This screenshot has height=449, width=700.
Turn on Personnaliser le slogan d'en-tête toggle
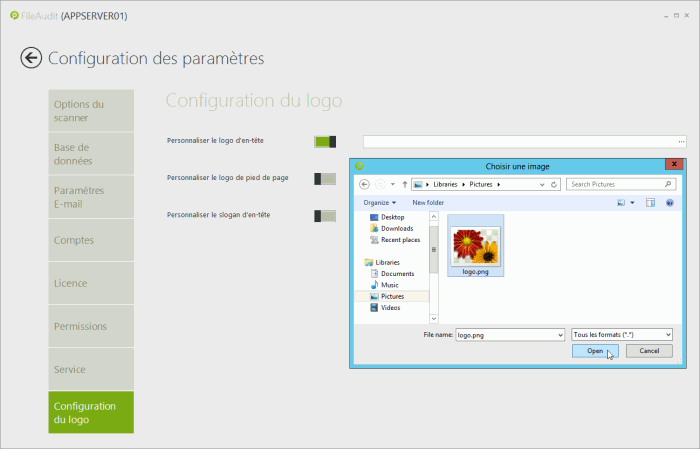(324, 216)
